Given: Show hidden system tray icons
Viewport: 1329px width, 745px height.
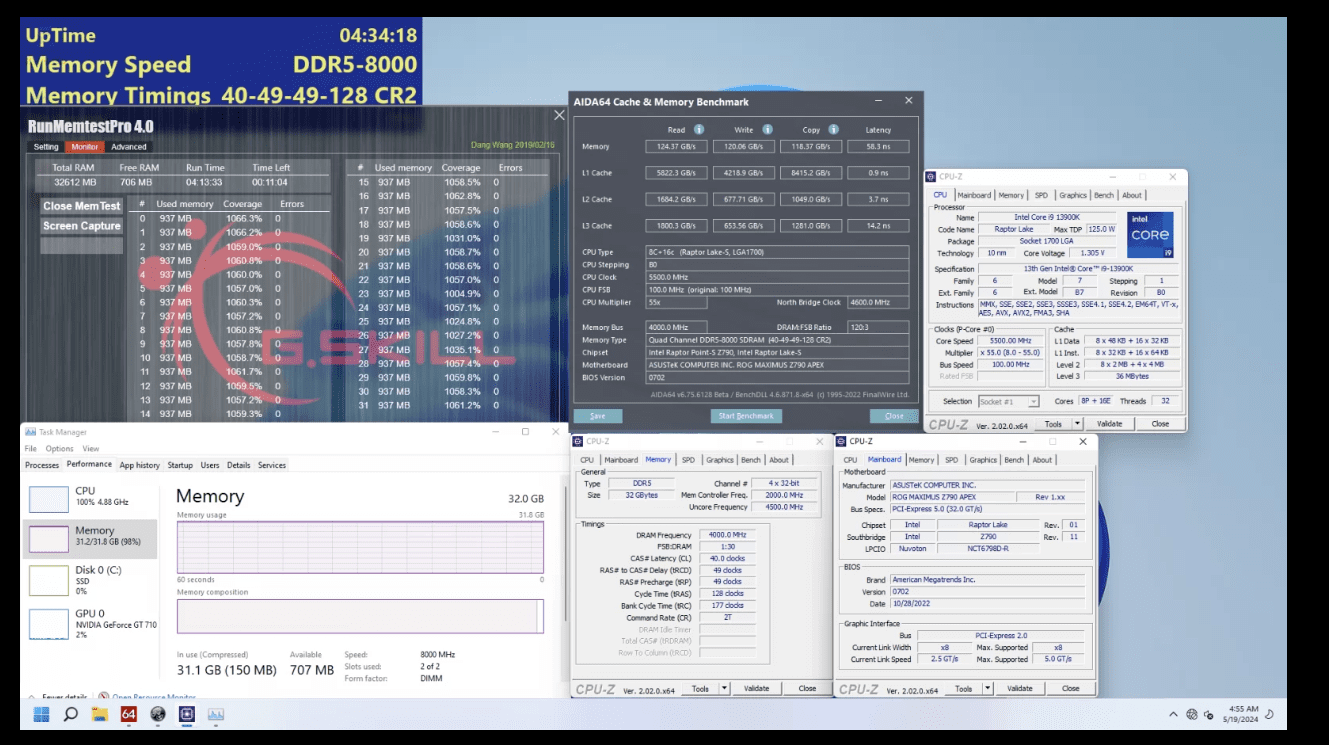Looking at the screenshot, I should (x=1174, y=715).
